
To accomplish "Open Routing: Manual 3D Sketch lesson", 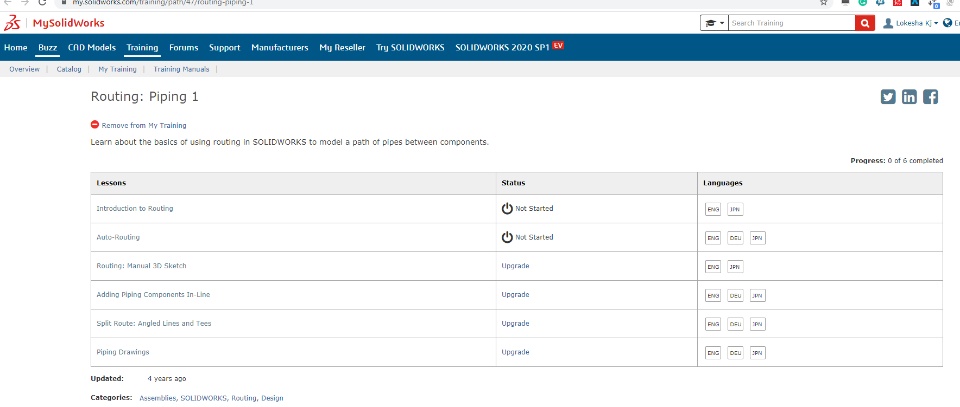I will click(141, 266).
